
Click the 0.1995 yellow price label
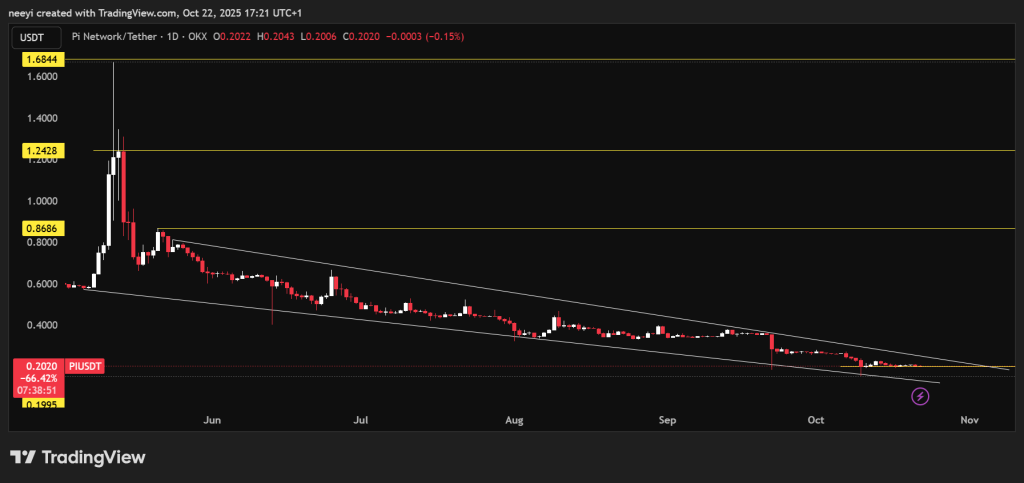tap(38, 403)
